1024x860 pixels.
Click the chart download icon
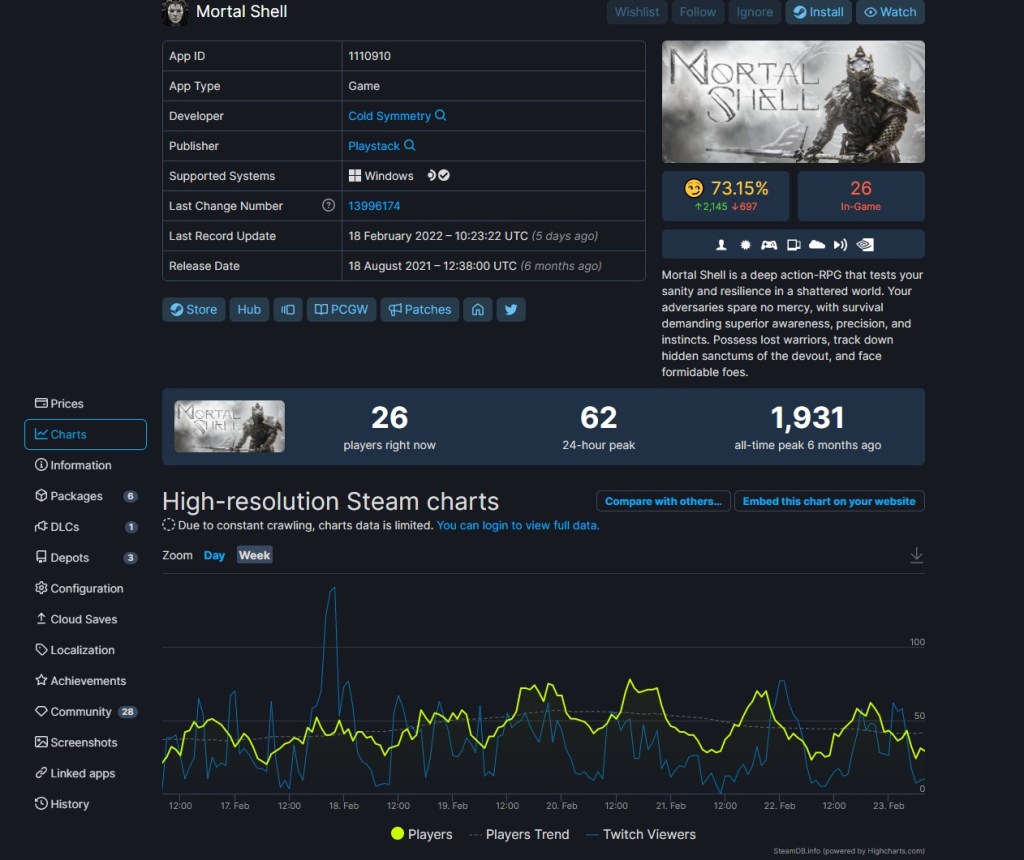(x=916, y=556)
